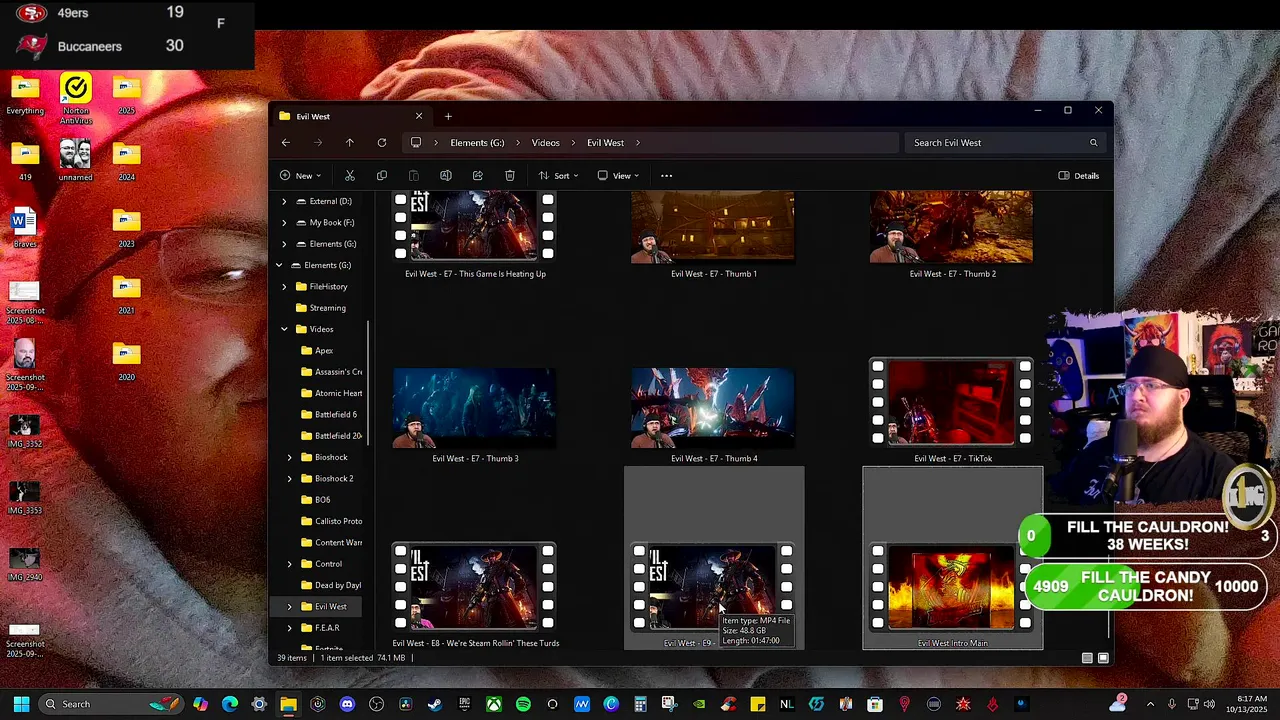Close the Evil West tab

(x=419, y=116)
